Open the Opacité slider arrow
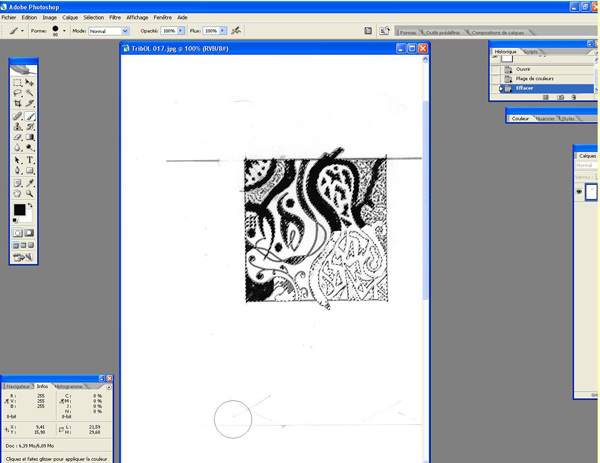The width and height of the screenshot is (600, 463). pos(181,31)
